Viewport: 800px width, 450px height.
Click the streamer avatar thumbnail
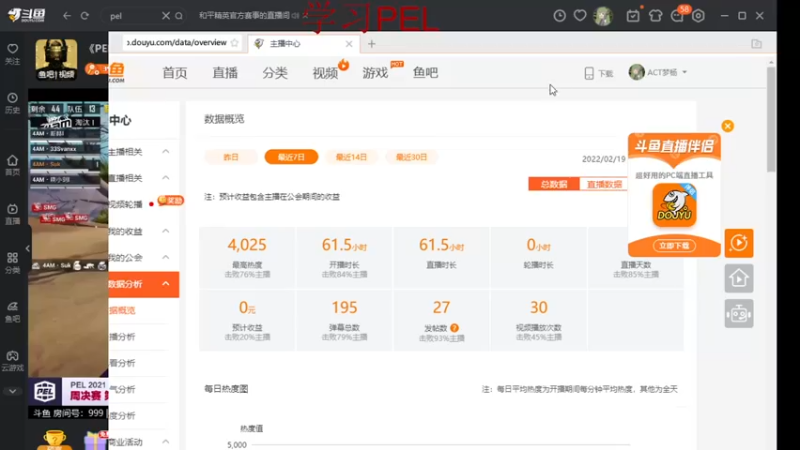click(x=56, y=59)
